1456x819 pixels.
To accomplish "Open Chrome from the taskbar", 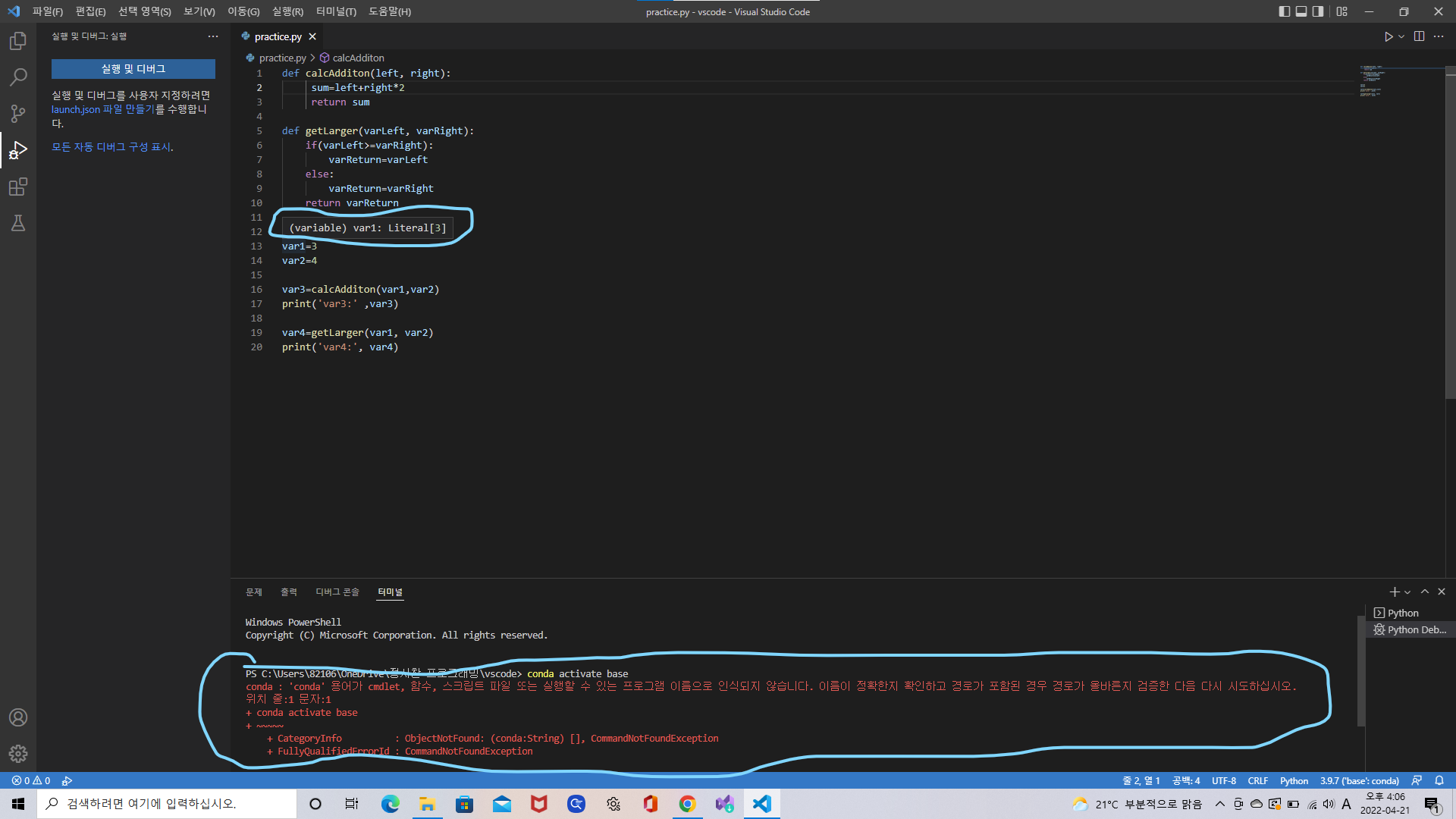I will [687, 804].
